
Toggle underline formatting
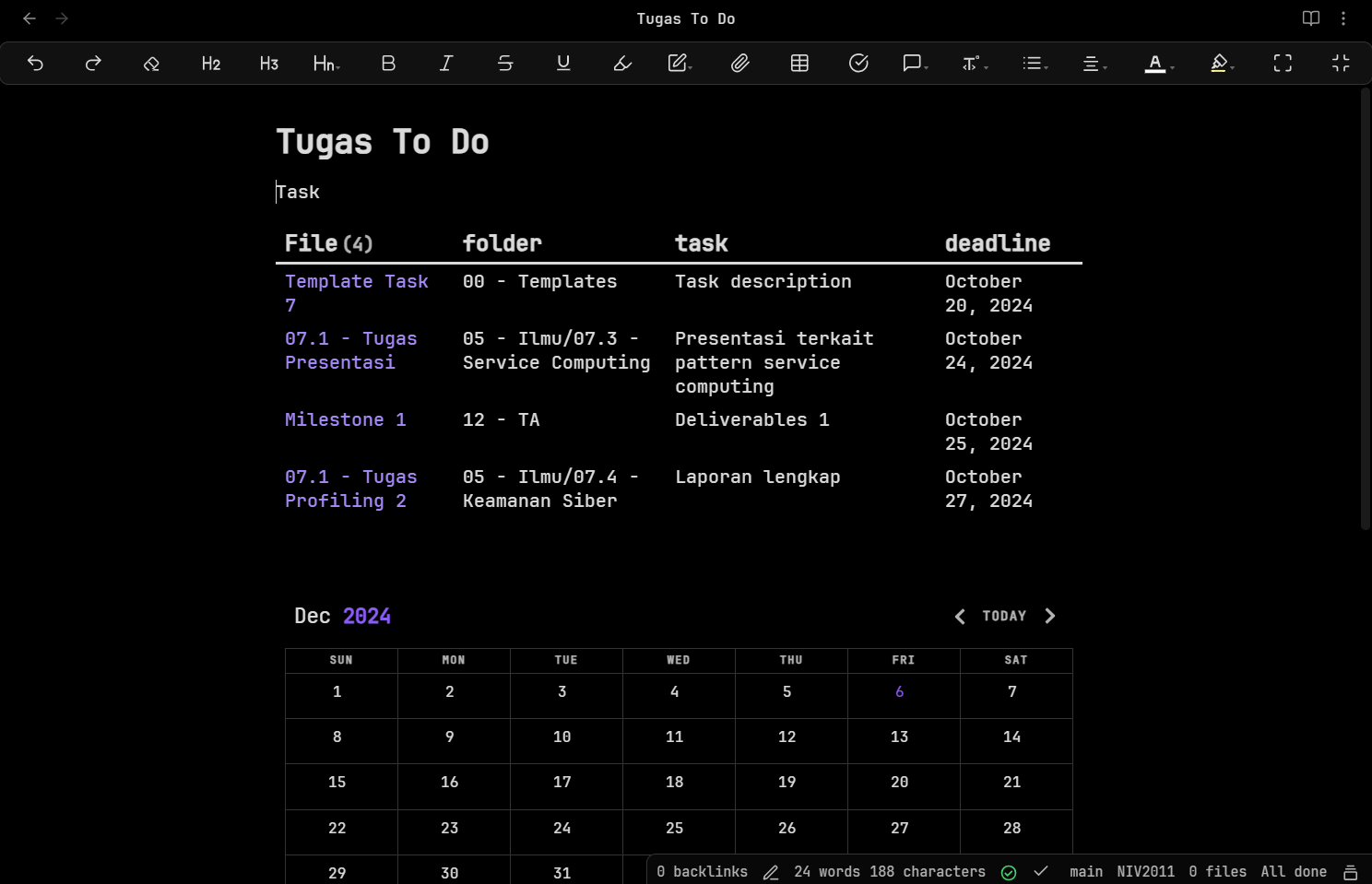tap(563, 63)
